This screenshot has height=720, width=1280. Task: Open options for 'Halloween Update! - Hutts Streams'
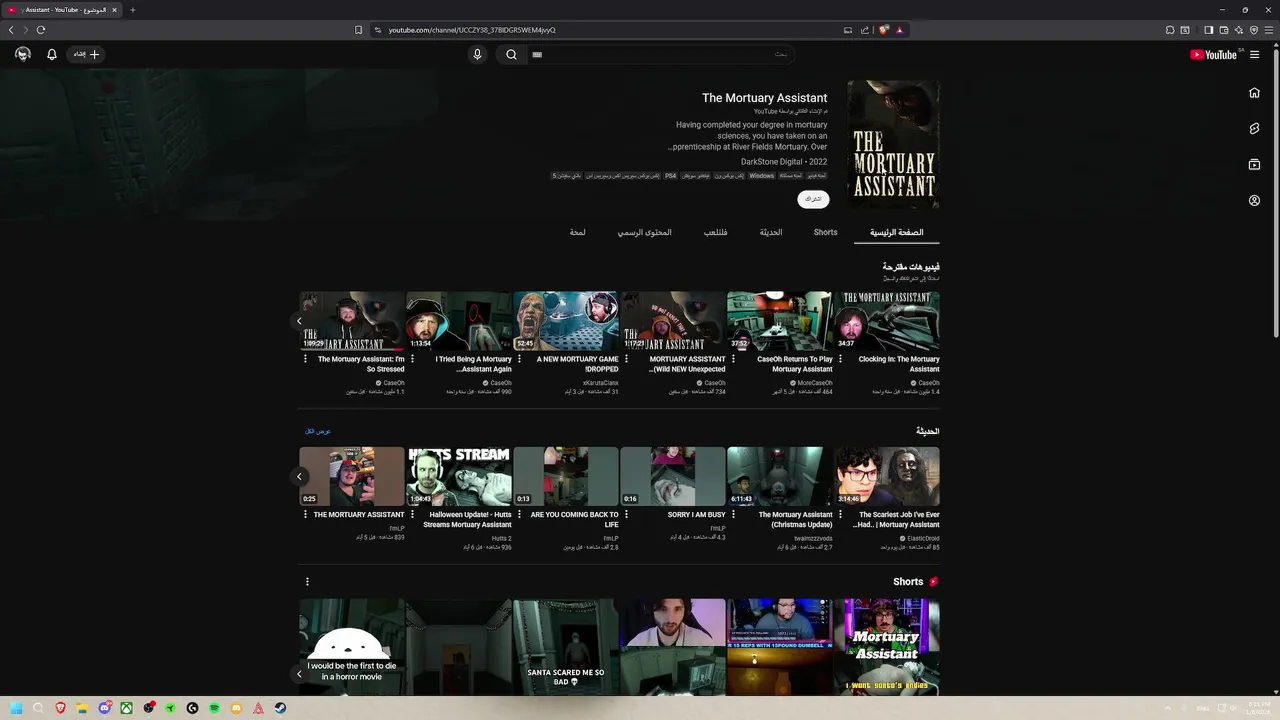412,515
